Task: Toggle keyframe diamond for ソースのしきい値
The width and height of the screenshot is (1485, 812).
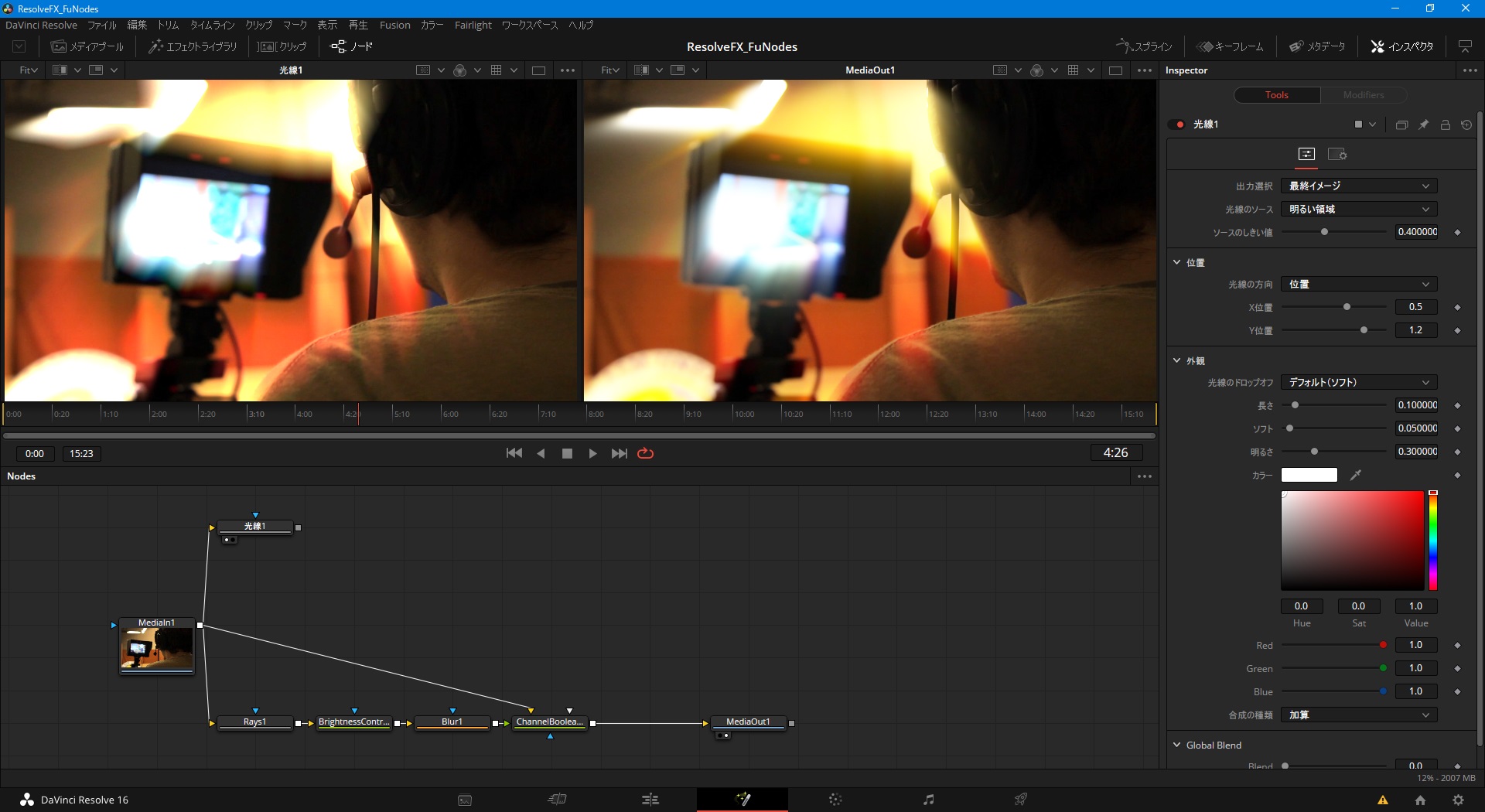Action: [1457, 232]
